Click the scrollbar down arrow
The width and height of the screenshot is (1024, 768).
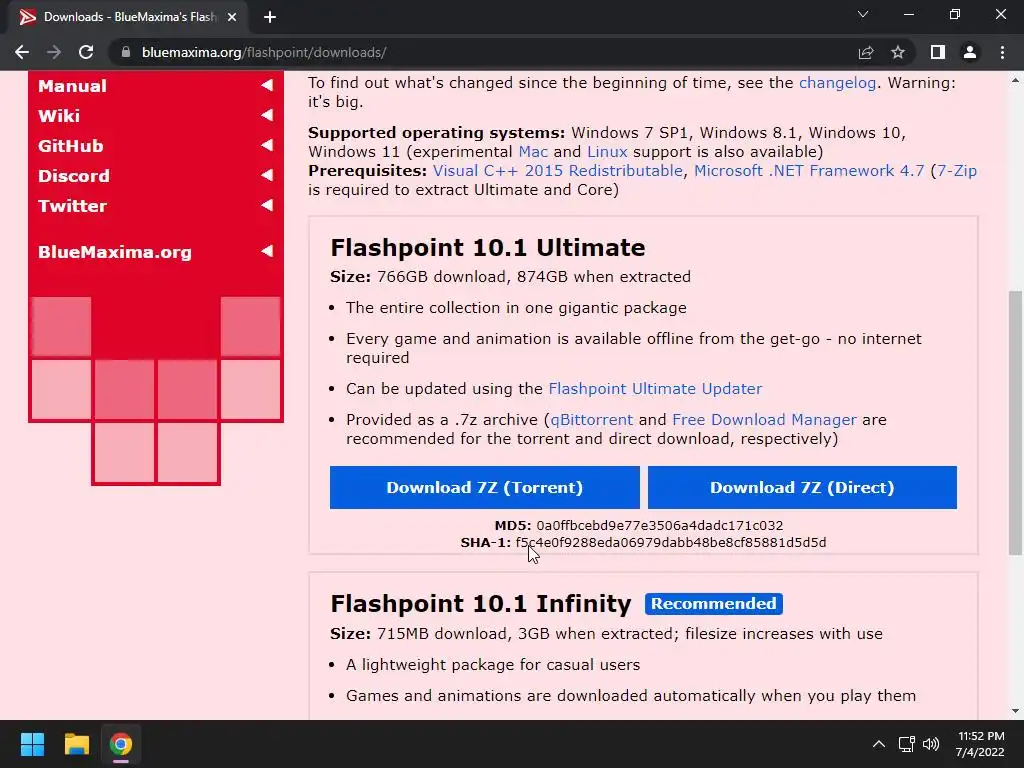coord(1015,711)
